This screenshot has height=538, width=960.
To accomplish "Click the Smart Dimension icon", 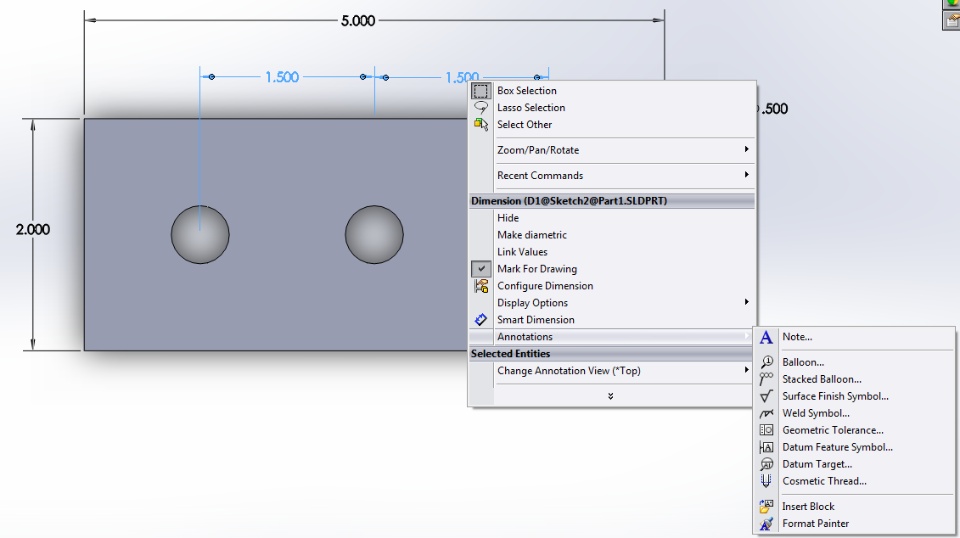I will 481,319.
